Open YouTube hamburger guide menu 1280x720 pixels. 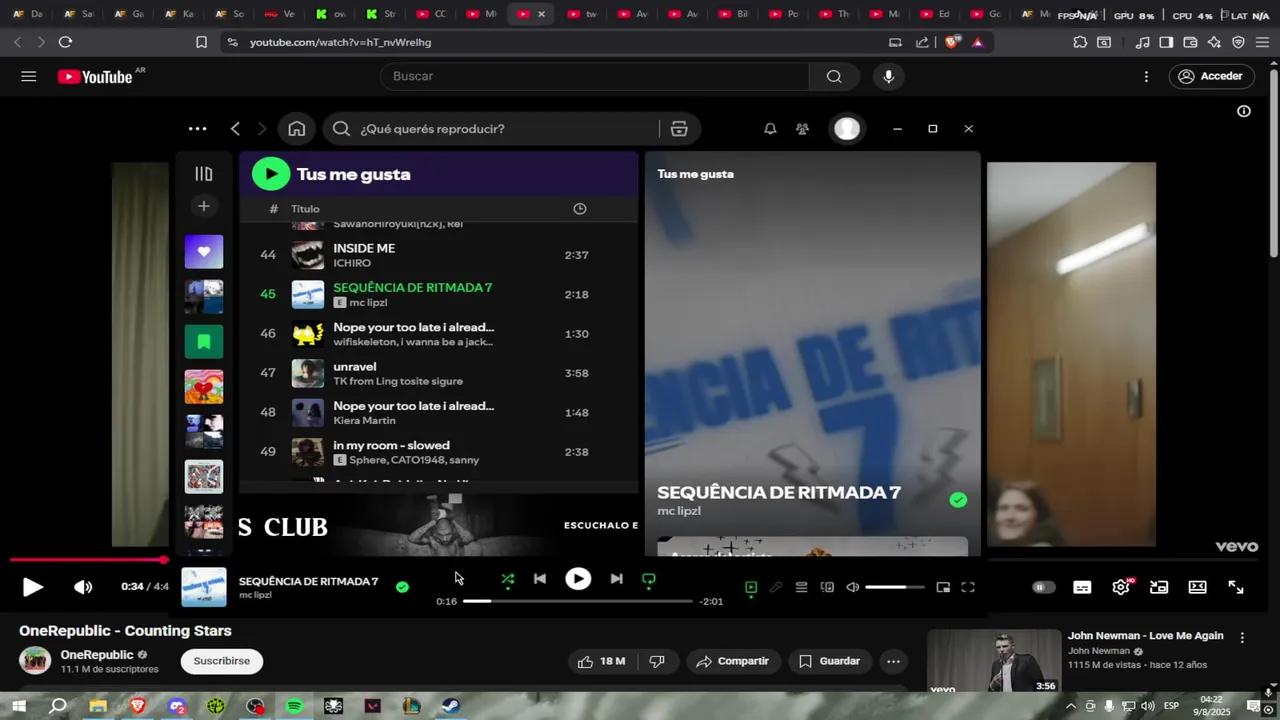coord(29,76)
